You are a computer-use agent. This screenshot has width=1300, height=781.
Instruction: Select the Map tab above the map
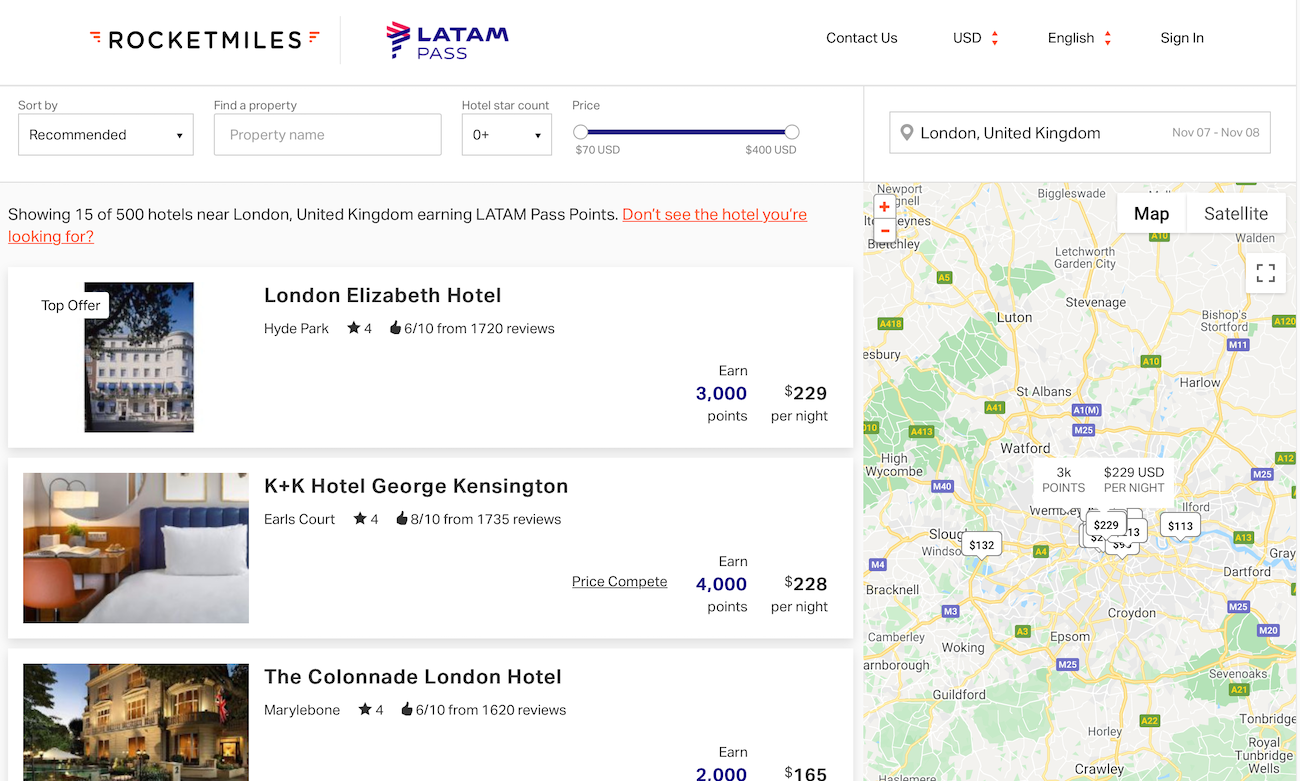click(x=1150, y=213)
